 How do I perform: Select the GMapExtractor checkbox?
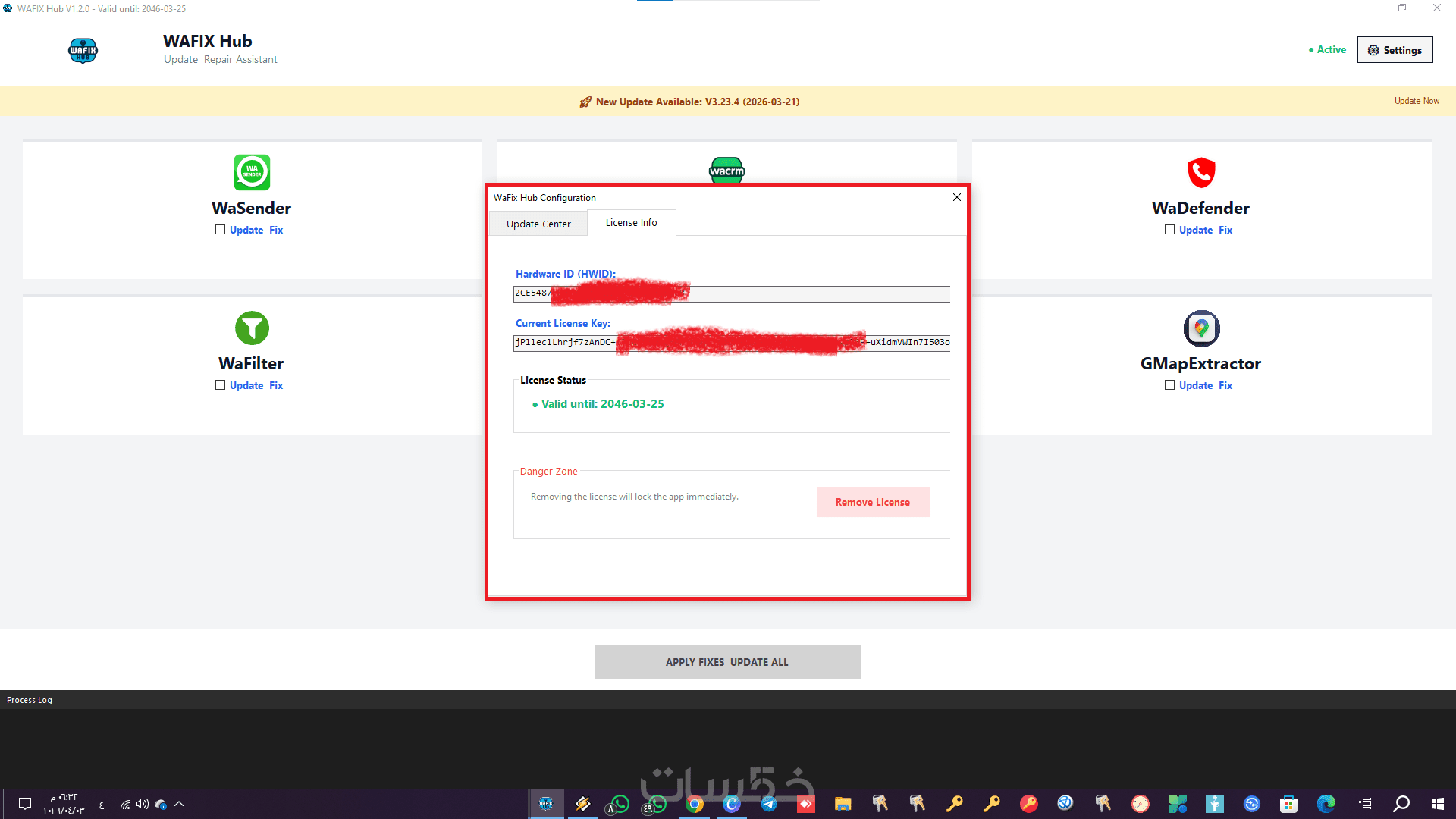1169,385
